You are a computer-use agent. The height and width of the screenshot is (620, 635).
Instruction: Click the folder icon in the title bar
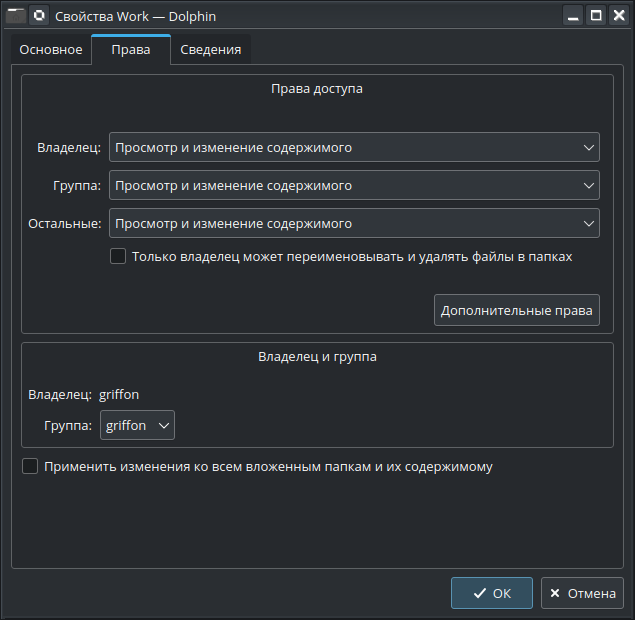tap(15, 16)
